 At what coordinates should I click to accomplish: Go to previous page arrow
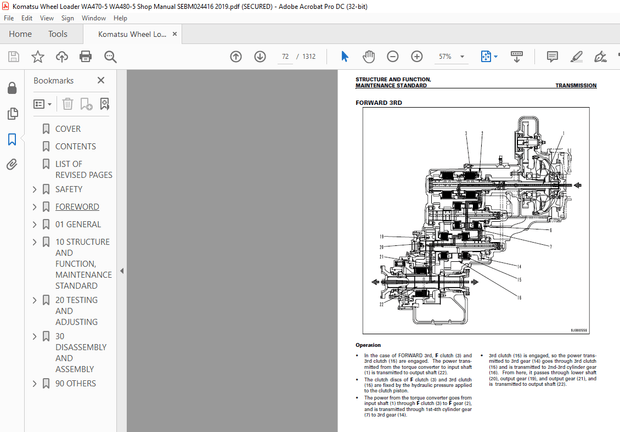(236, 57)
